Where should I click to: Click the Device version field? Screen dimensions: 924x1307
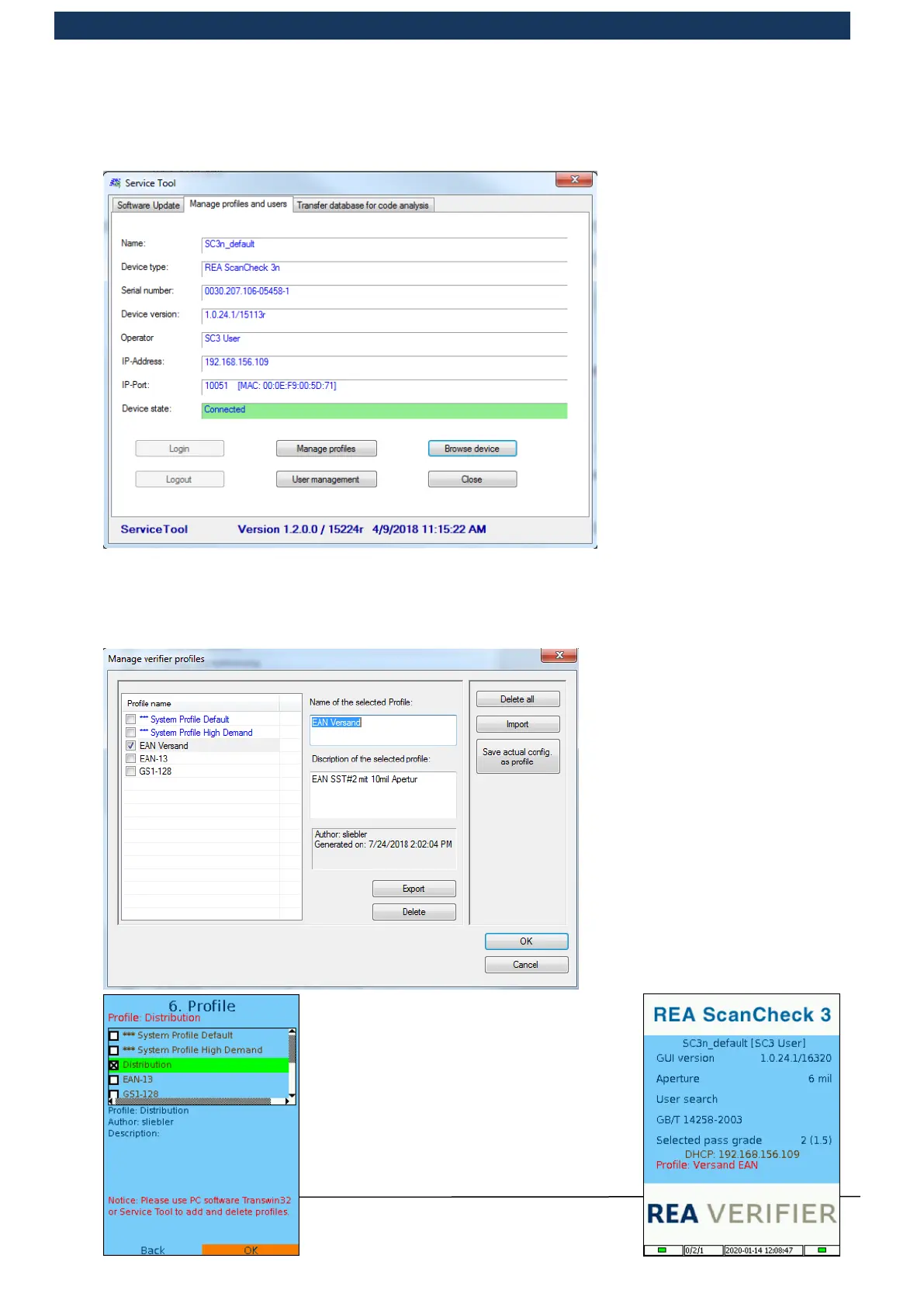tap(384, 315)
